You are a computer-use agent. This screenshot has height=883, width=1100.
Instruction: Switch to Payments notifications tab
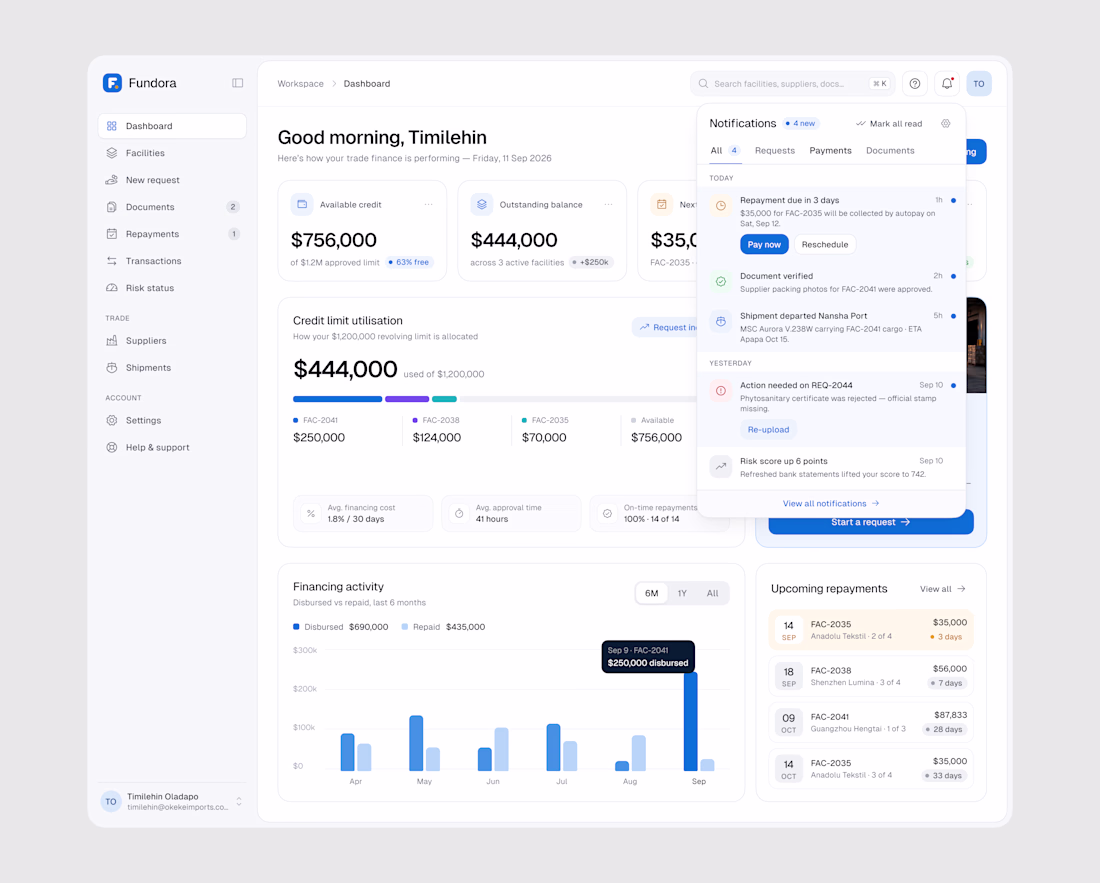[x=830, y=151]
